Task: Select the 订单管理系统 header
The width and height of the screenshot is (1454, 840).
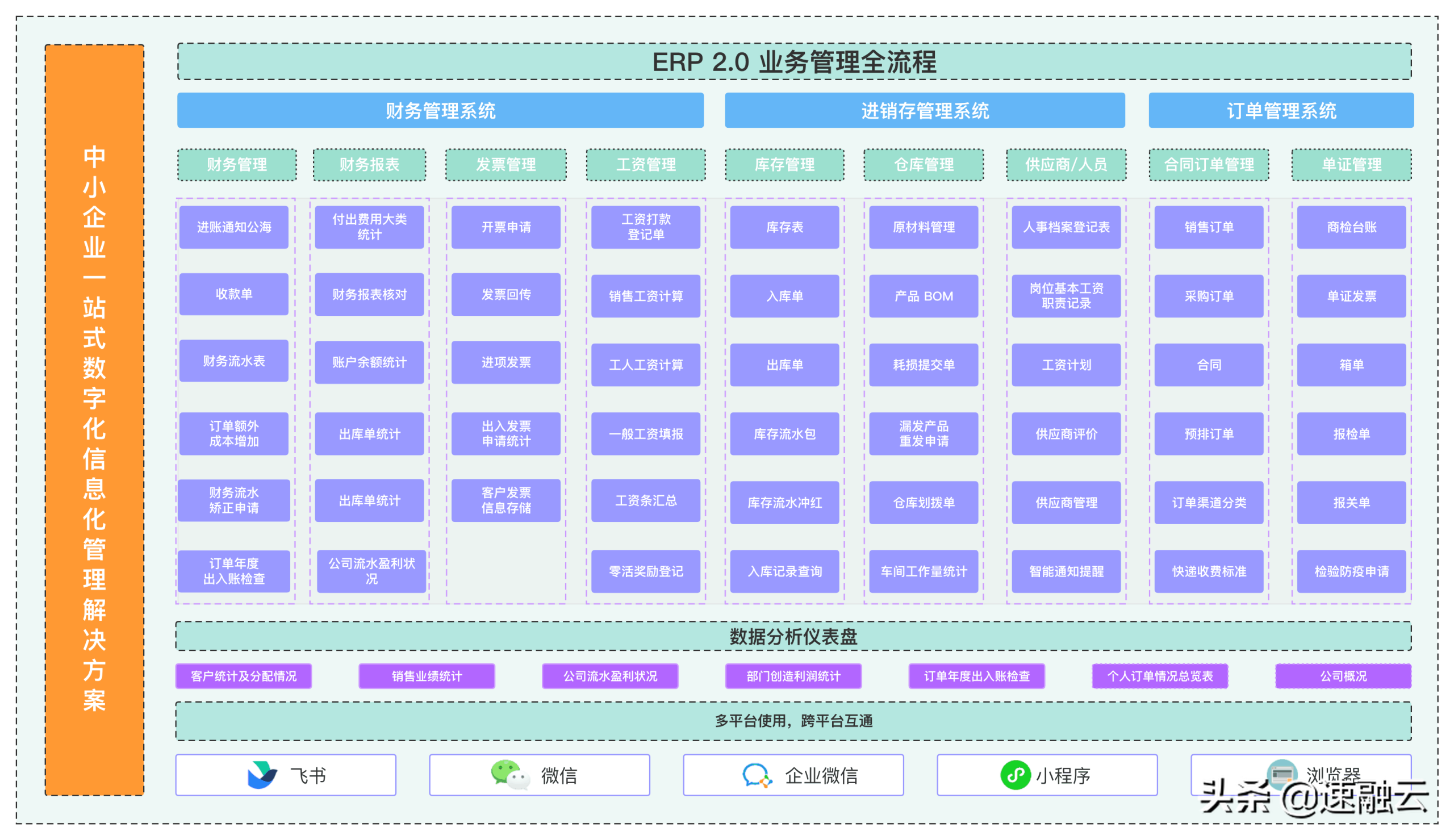Action: 1281,110
